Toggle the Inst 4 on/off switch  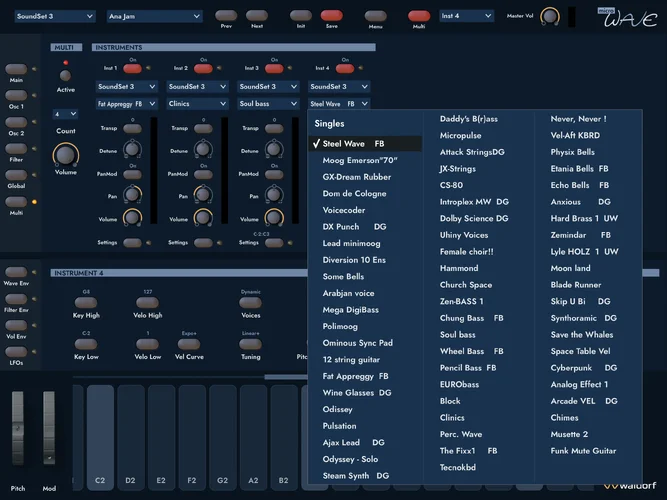(345, 68)
